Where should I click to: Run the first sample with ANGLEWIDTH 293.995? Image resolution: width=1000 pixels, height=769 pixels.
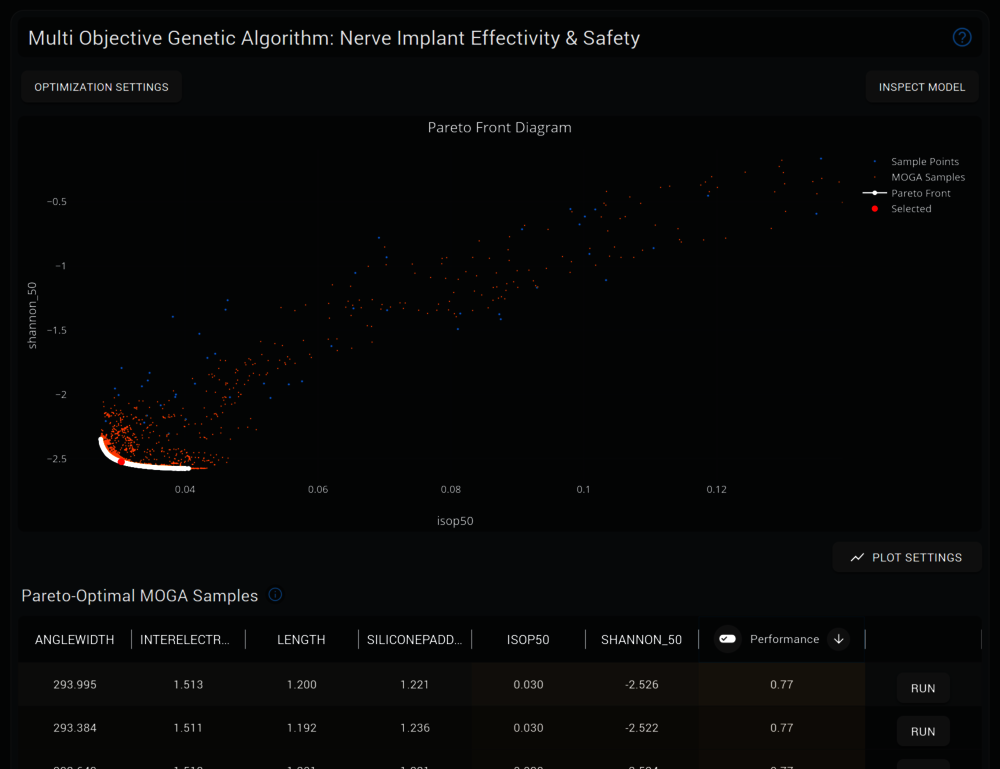[922, 688]
